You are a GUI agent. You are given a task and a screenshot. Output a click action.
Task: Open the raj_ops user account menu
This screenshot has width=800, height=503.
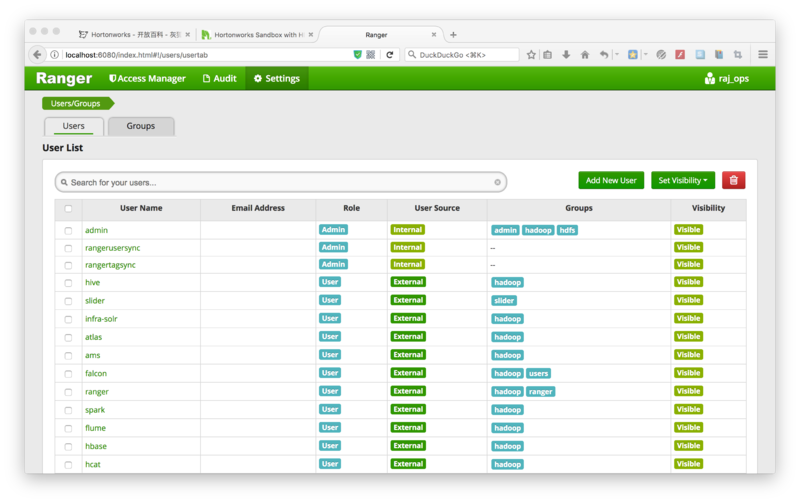pyautogui.click(x=727, y=78)
